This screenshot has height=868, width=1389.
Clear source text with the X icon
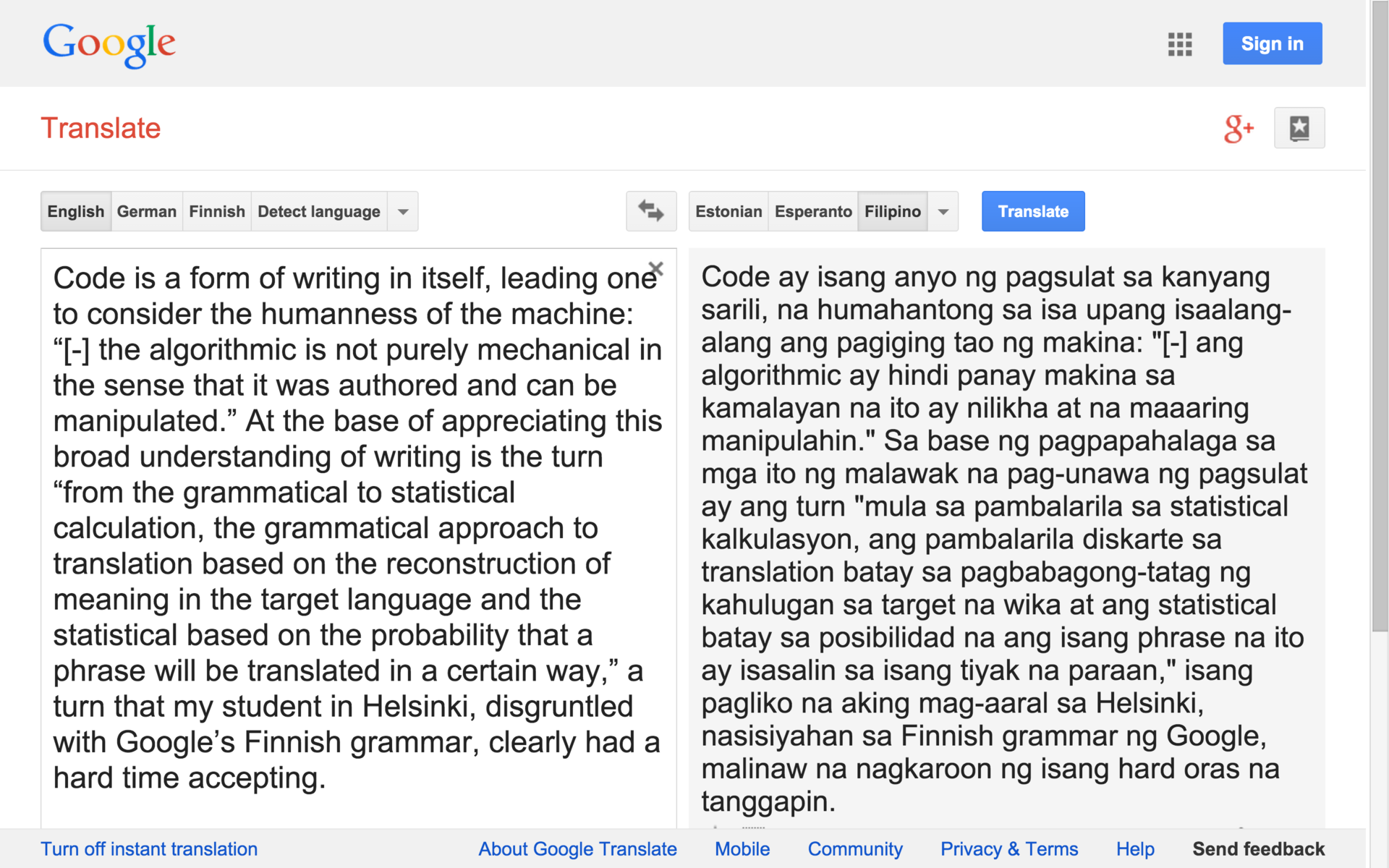coord(656,269)
